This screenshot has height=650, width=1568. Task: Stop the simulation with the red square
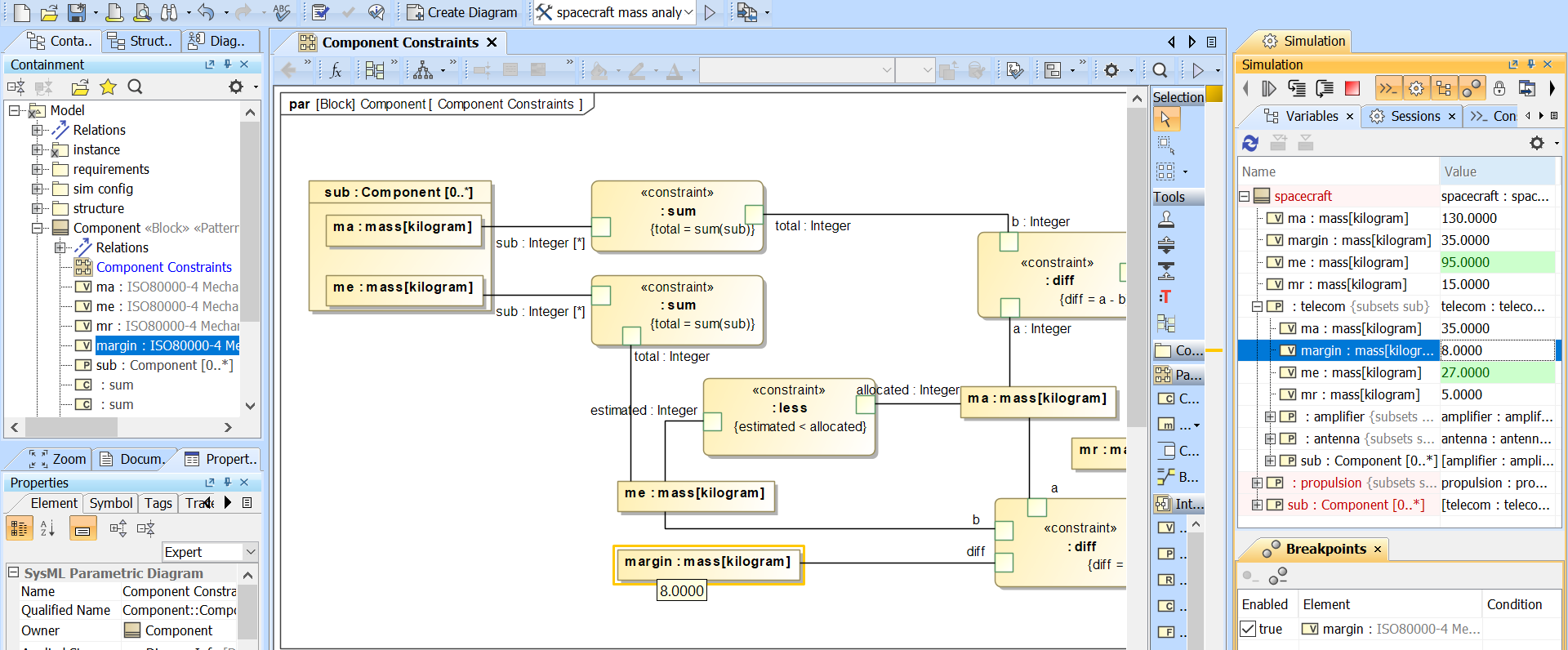tap(1352, 88)
